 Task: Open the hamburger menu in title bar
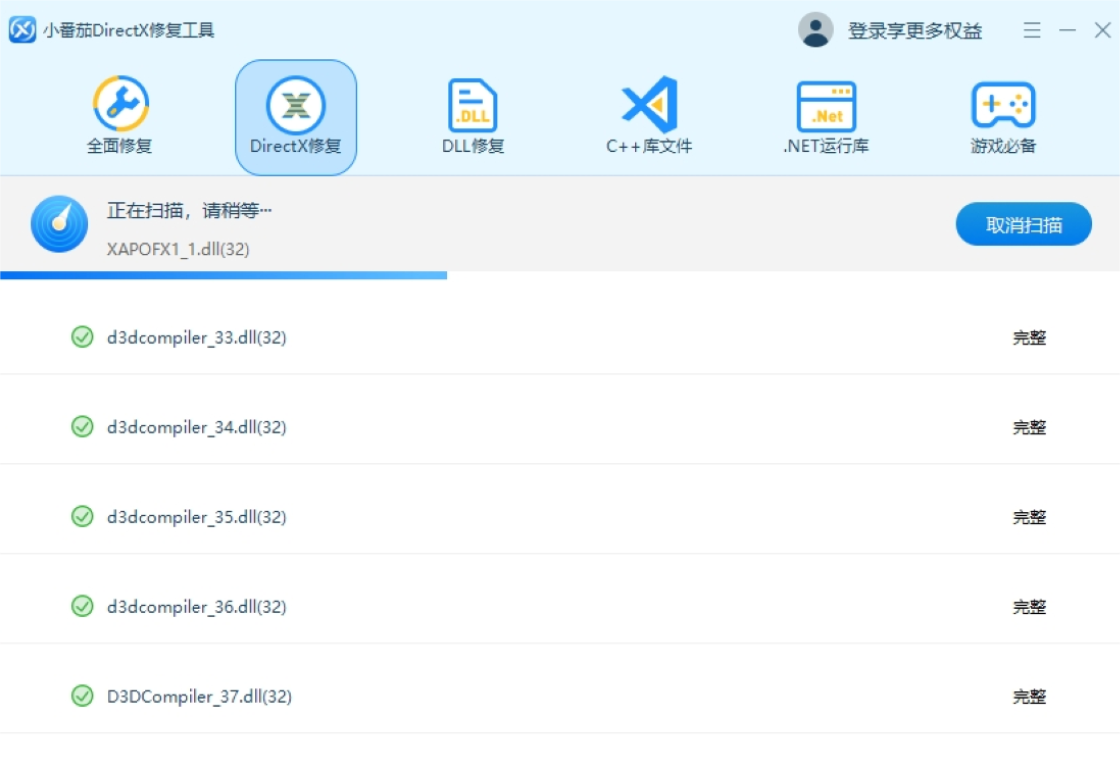tap(1032, 30)
